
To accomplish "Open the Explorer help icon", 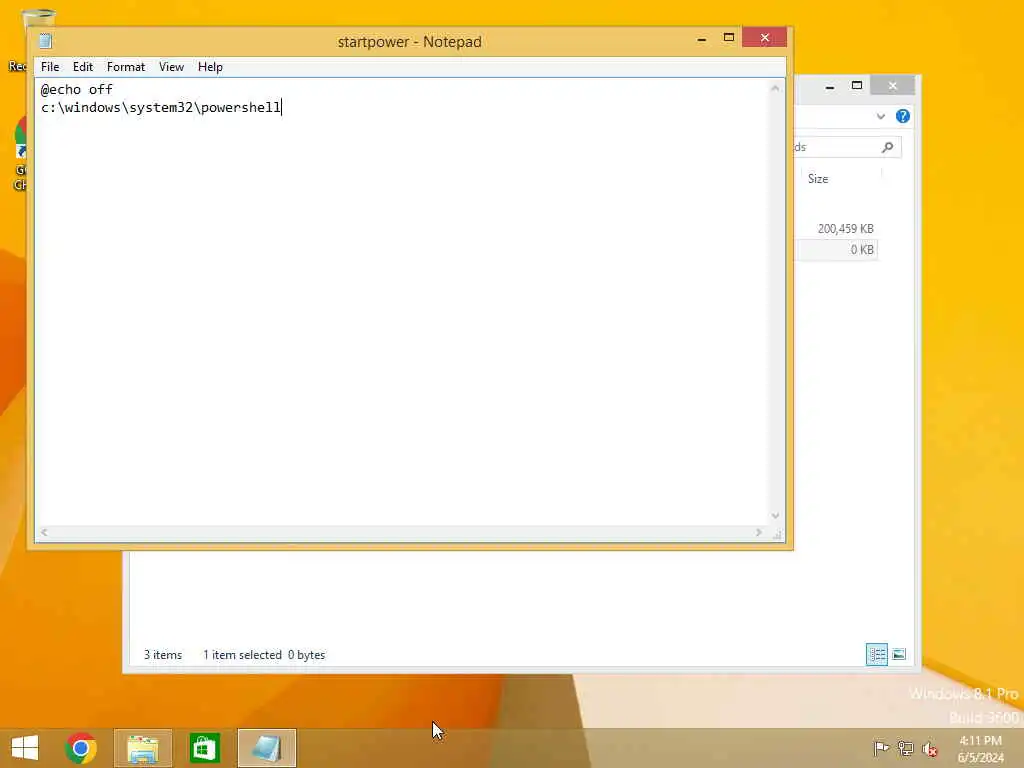I will (x=903, y=116).
